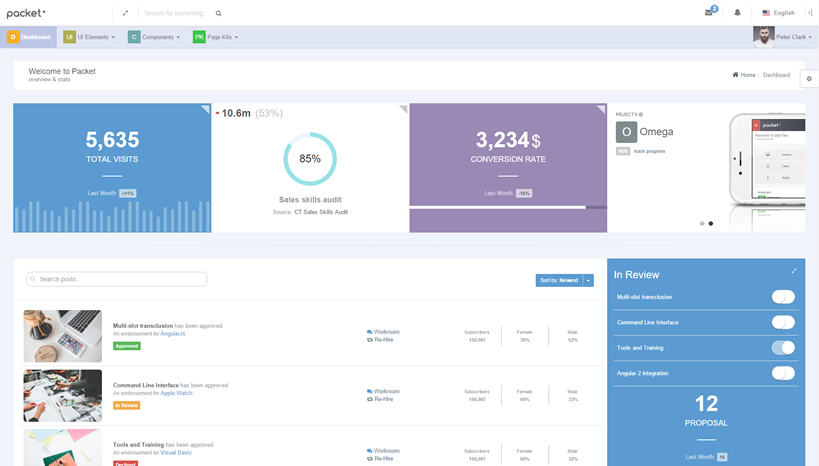Open the messages inbox icon with badge
The width and height of the screenshot is (819, 466).
pos(709,12)
